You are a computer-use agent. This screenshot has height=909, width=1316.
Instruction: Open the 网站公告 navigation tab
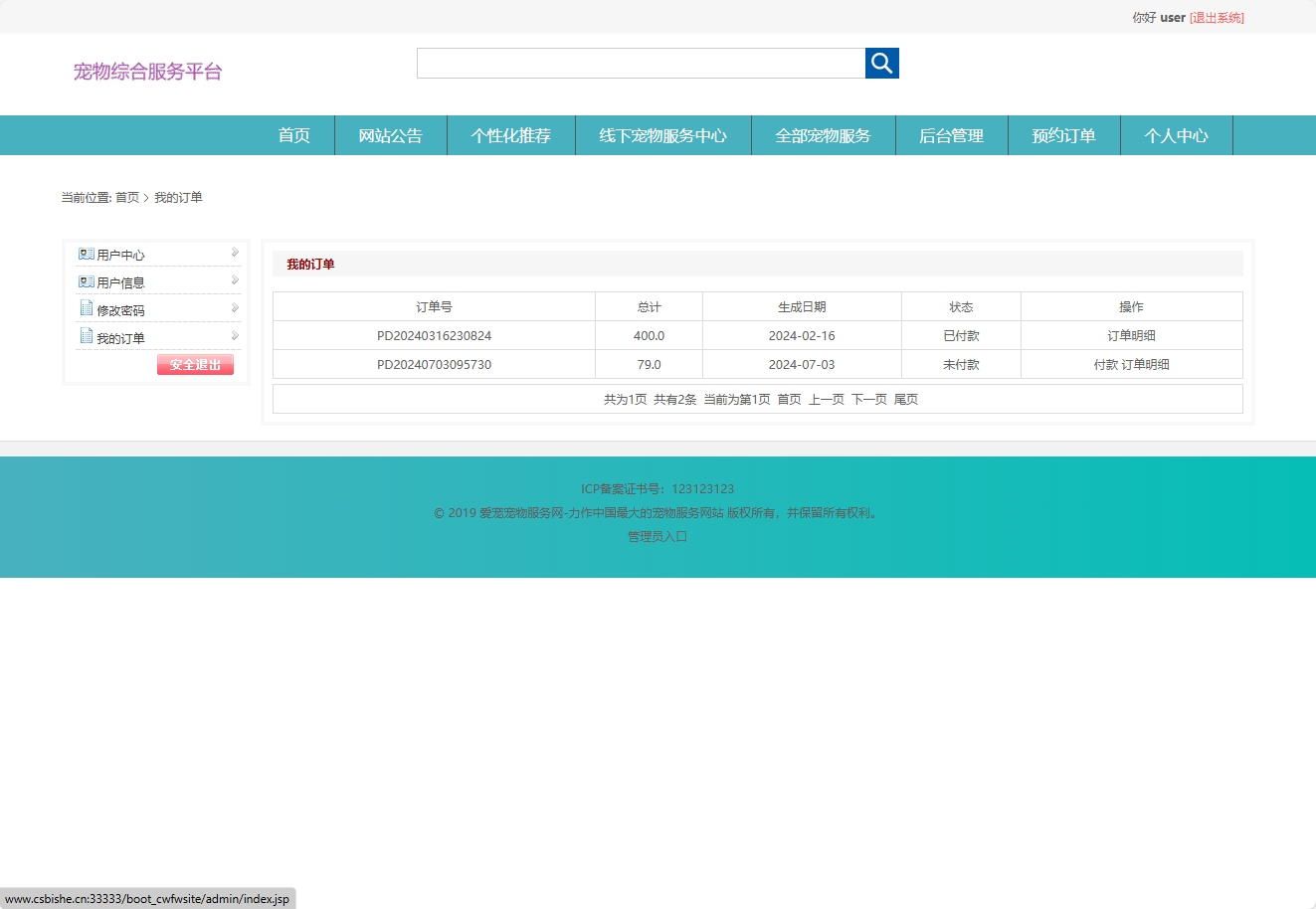pos(390,136)
